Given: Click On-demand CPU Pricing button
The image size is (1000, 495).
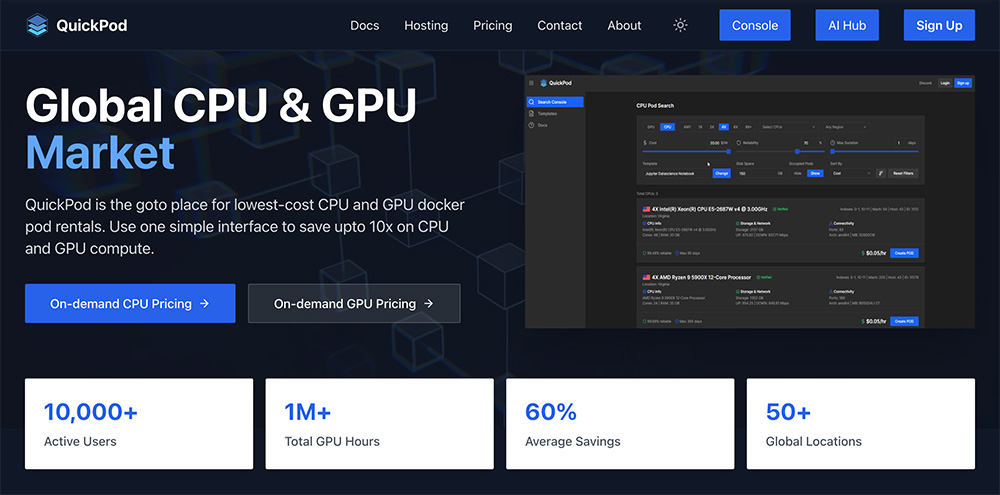Looking at the screenshot, I should tap(130, 304).
